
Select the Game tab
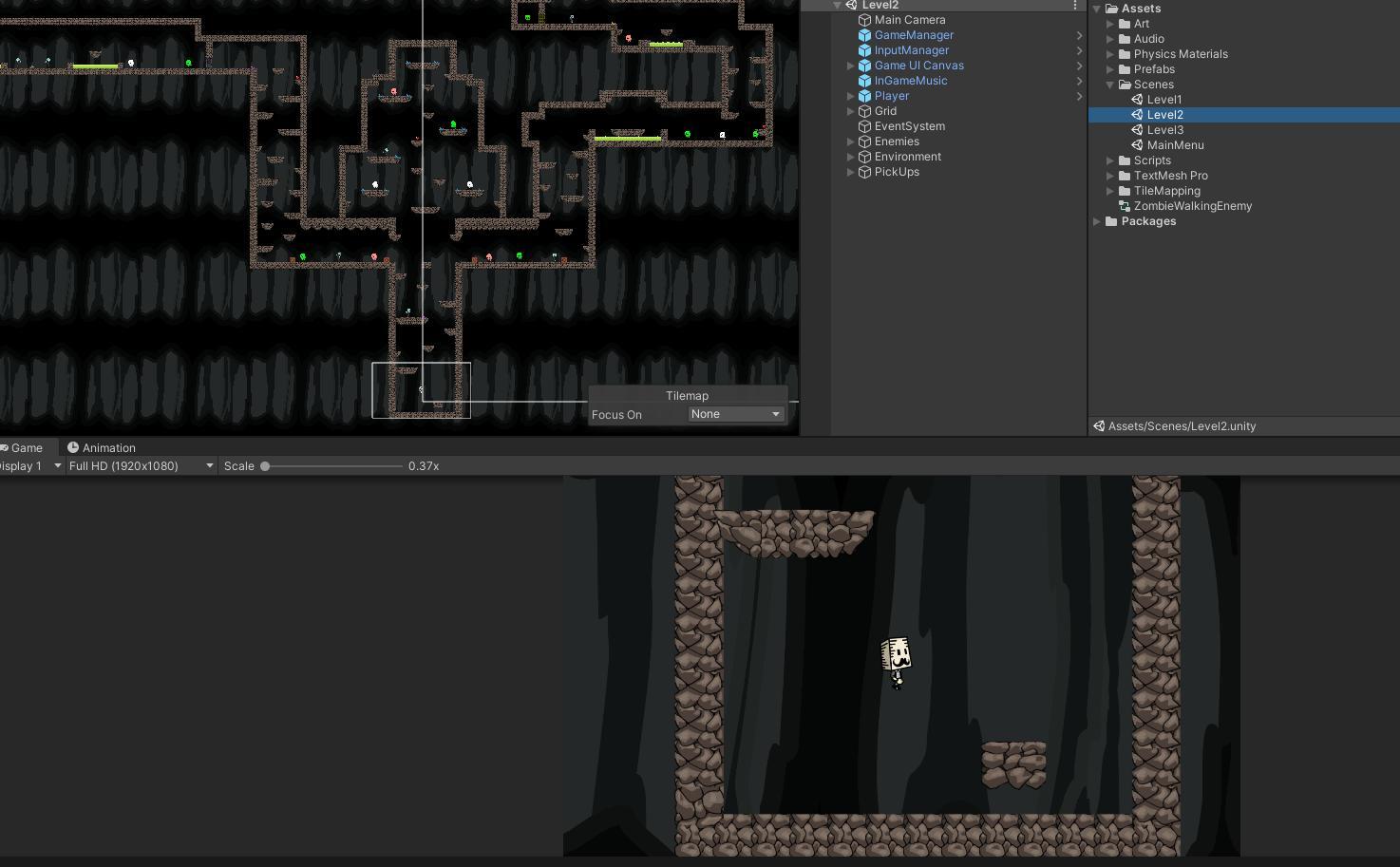point(25,447)
